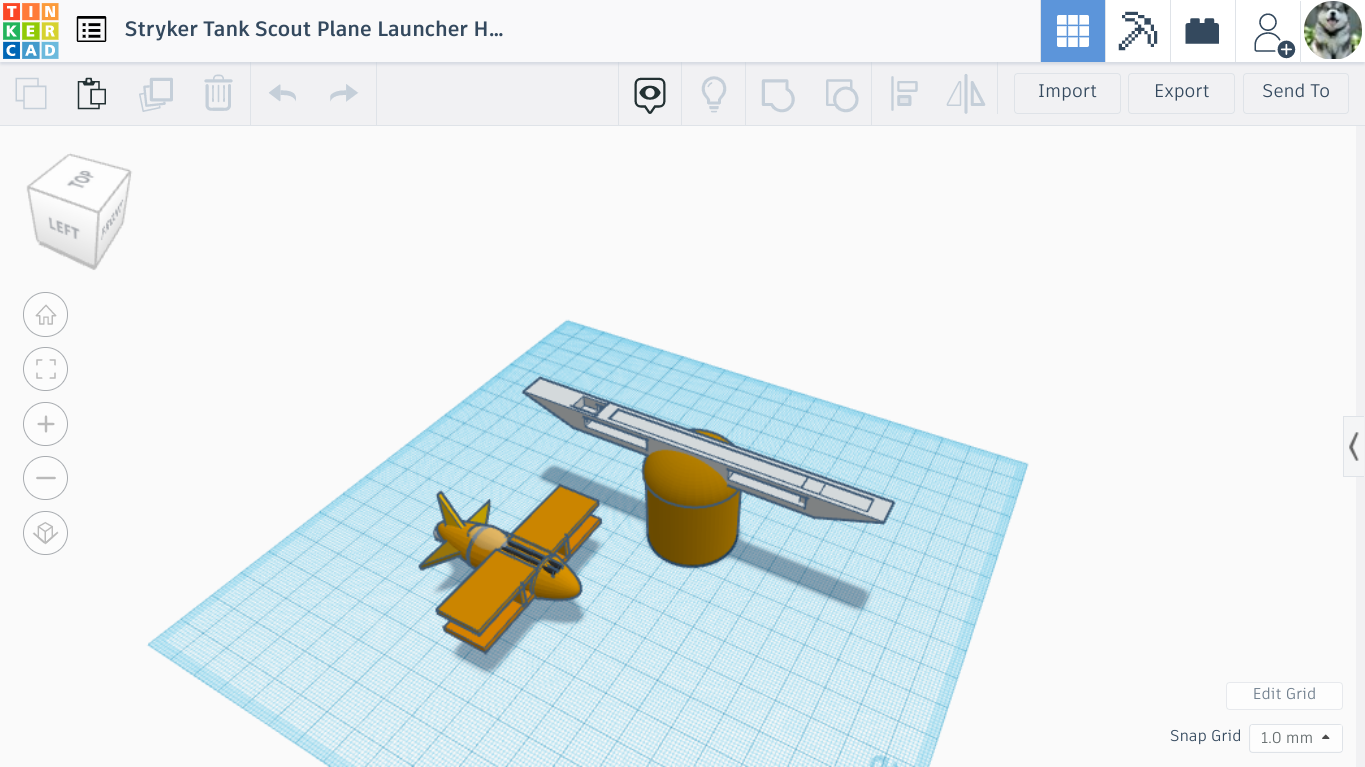Undo the last action

(282, 93)
